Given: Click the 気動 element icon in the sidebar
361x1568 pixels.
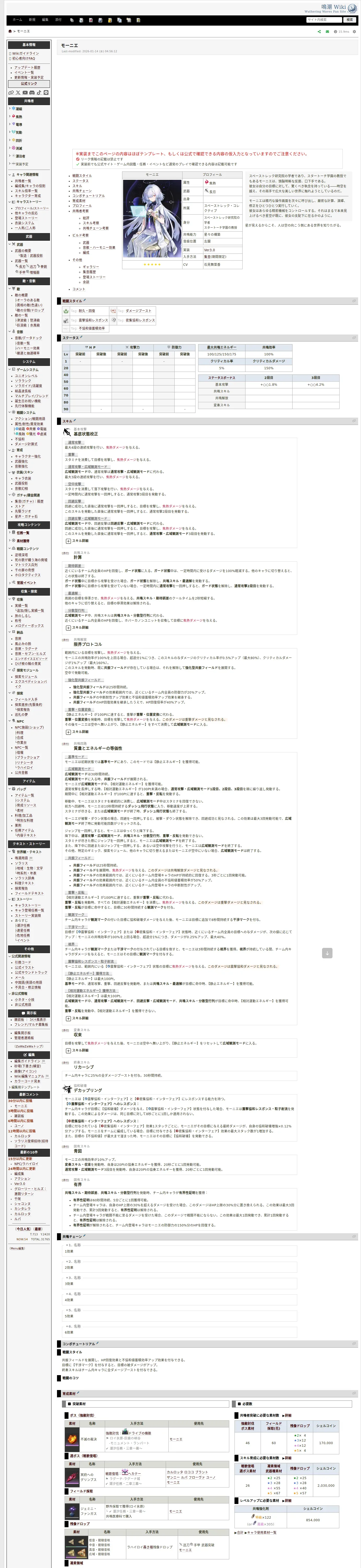Looking at the screenshot, I should (13, 132).
